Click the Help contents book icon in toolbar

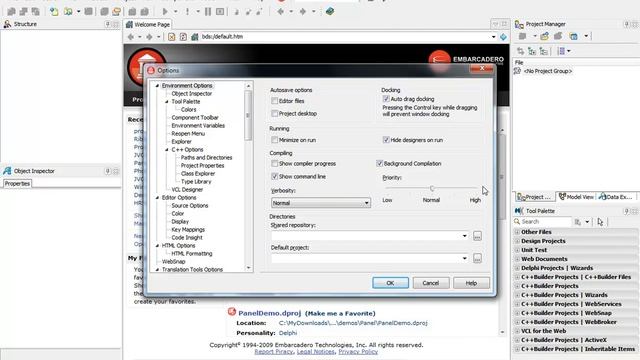(x=330, y=11)
